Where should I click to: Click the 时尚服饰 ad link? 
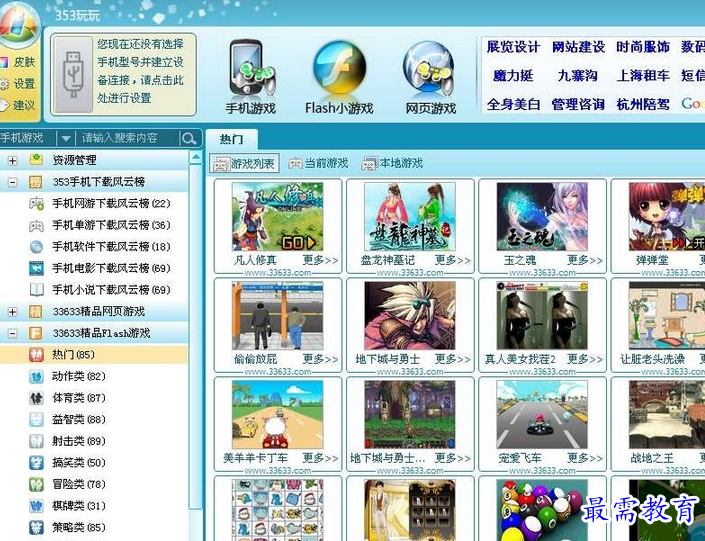point(643,46)
